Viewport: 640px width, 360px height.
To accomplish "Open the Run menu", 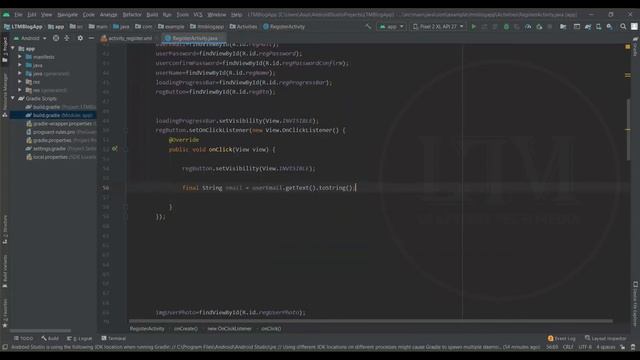I will pyautogui.click(x=167, y=15).
